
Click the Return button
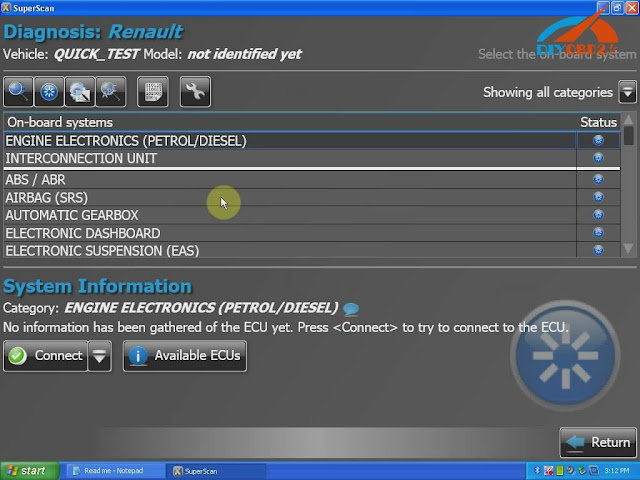[x=598, y=442]
